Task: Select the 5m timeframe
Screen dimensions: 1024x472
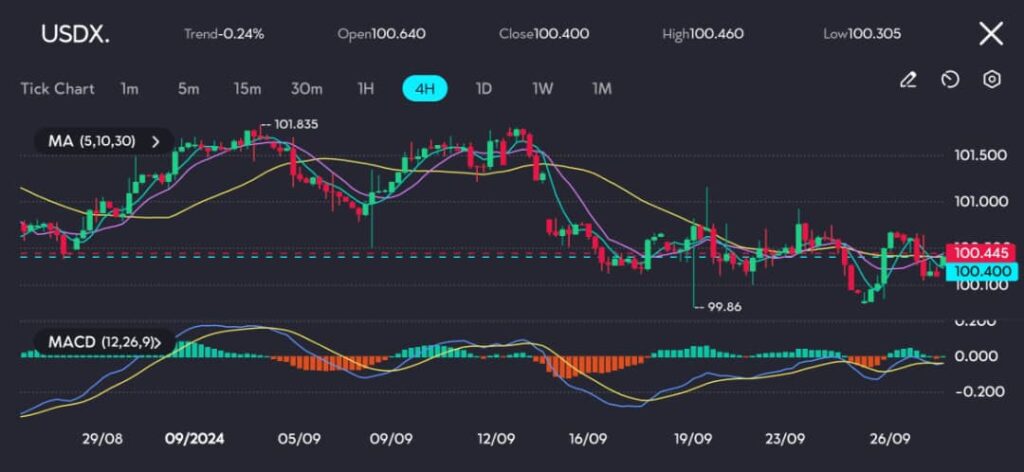Action: 188,88
